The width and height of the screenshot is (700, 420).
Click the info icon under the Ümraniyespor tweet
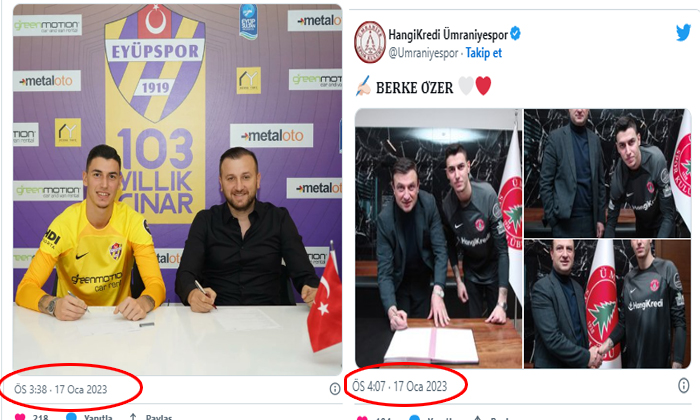[683, 385]
